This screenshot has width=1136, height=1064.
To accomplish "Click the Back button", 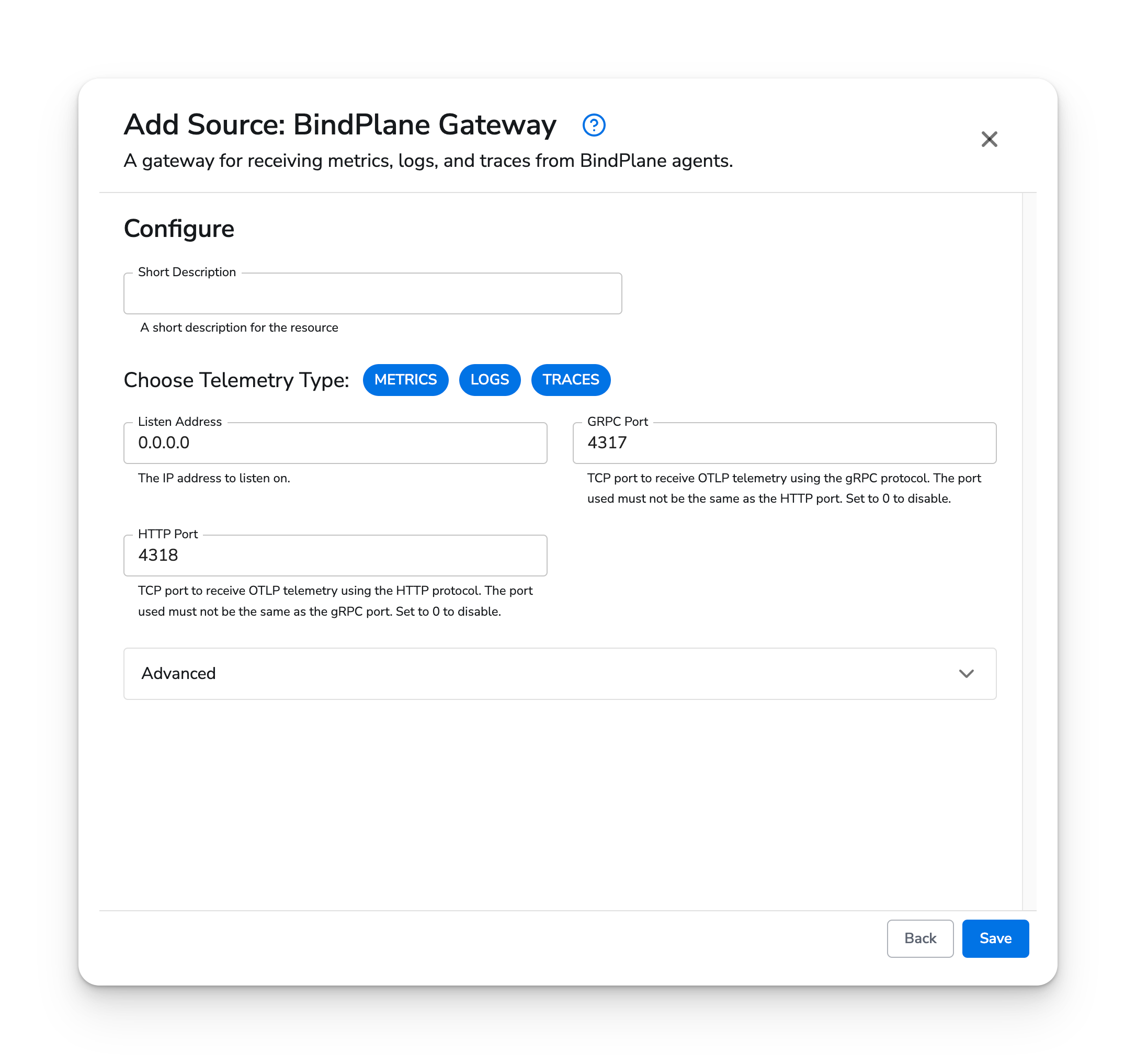I will pos(920,938).
